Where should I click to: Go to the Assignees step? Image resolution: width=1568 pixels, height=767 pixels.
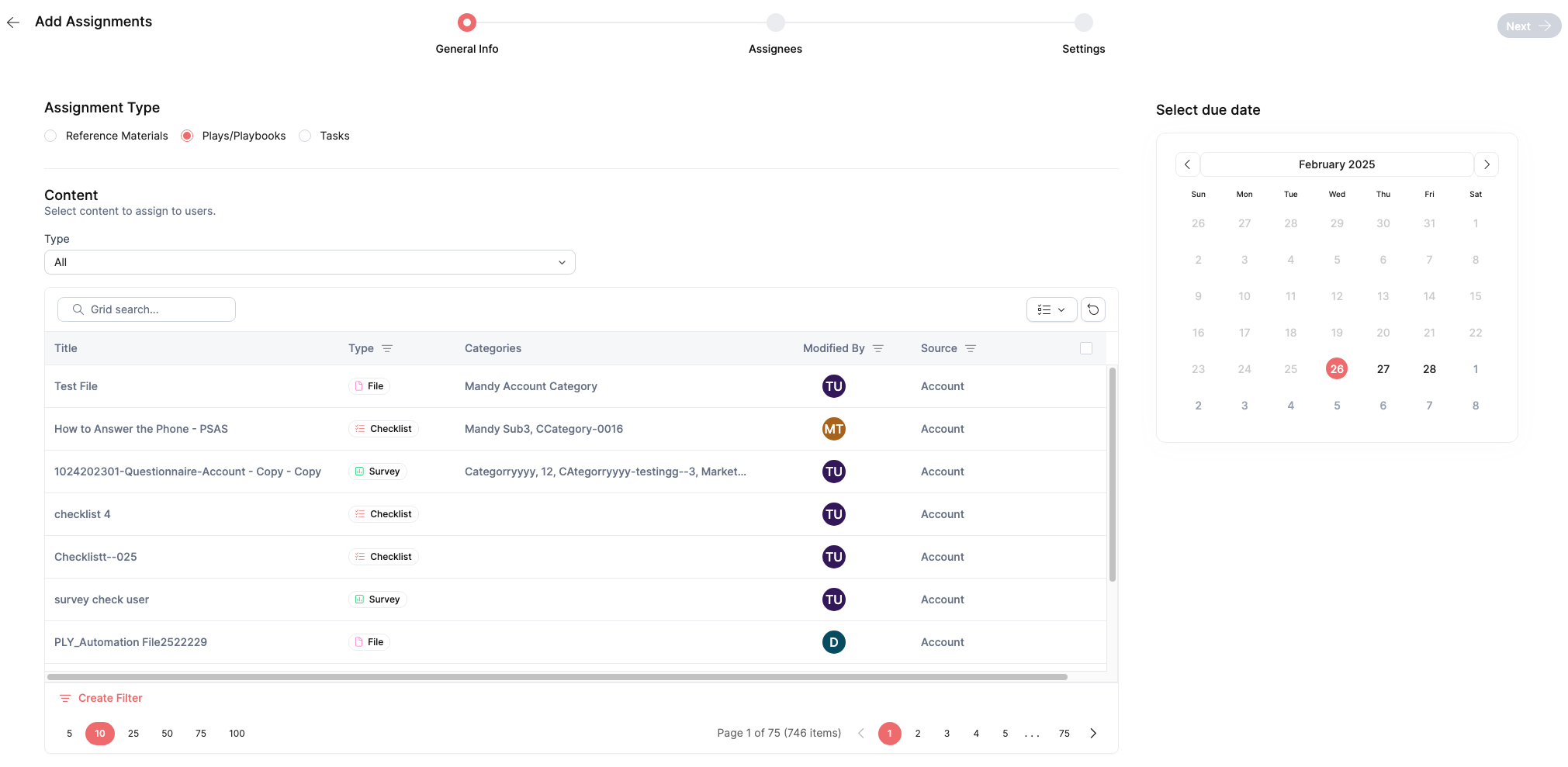coord(776,22)
